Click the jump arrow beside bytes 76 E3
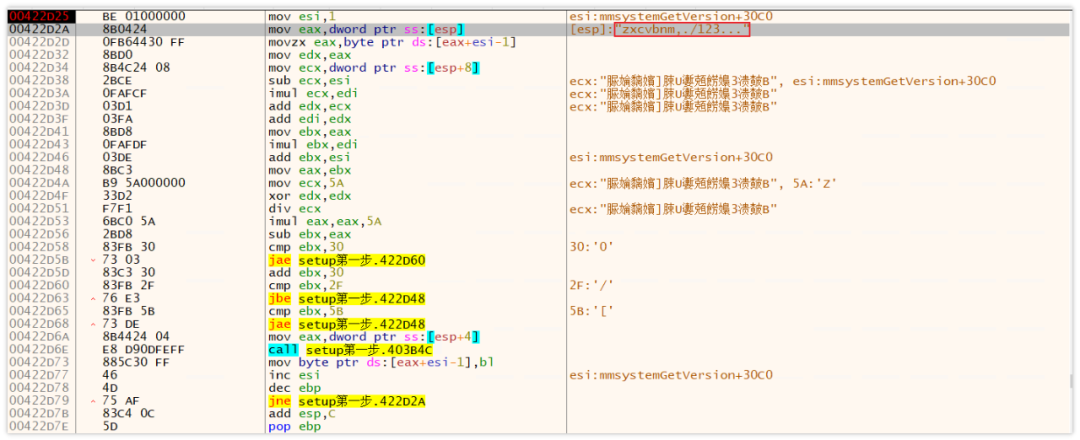 pyautogui.click(x=92, y=297)
